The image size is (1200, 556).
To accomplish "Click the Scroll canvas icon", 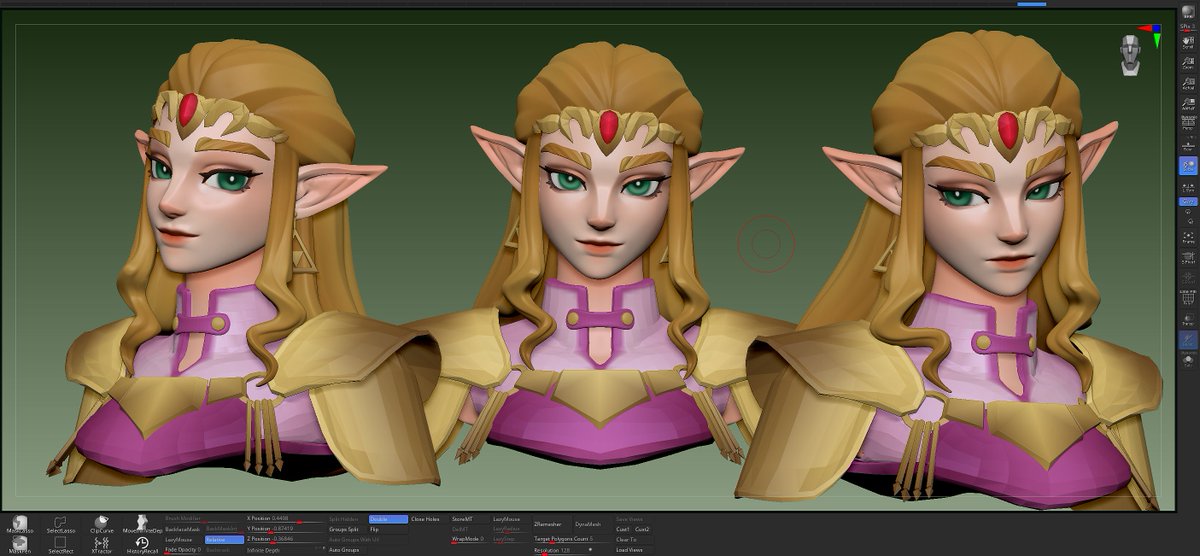I will click(x=1188, y=43).
